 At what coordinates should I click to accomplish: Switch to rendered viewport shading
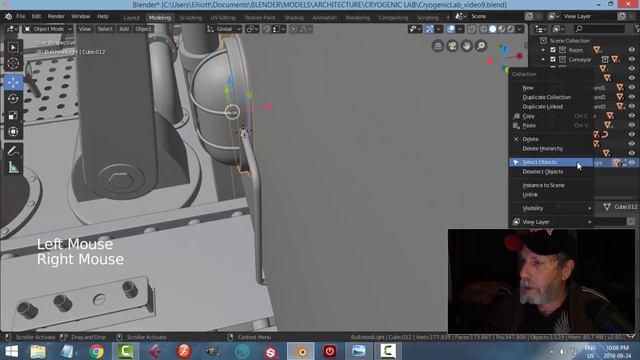[x=511, y=29]
